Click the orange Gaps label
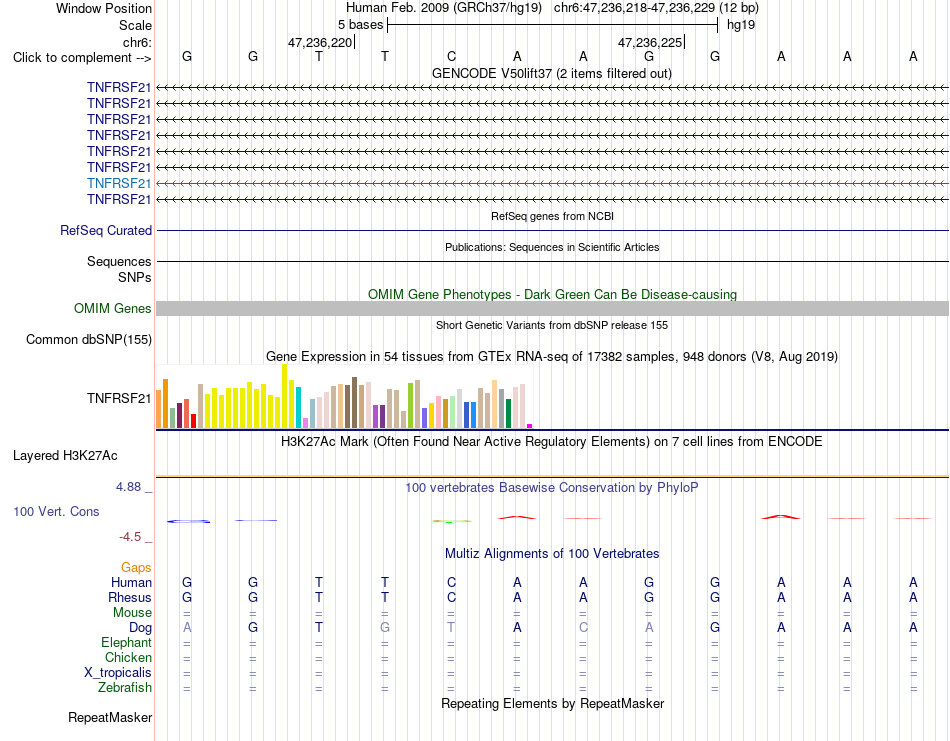The width and height of the screenshot is (950, 741). (x=136, y=568)
